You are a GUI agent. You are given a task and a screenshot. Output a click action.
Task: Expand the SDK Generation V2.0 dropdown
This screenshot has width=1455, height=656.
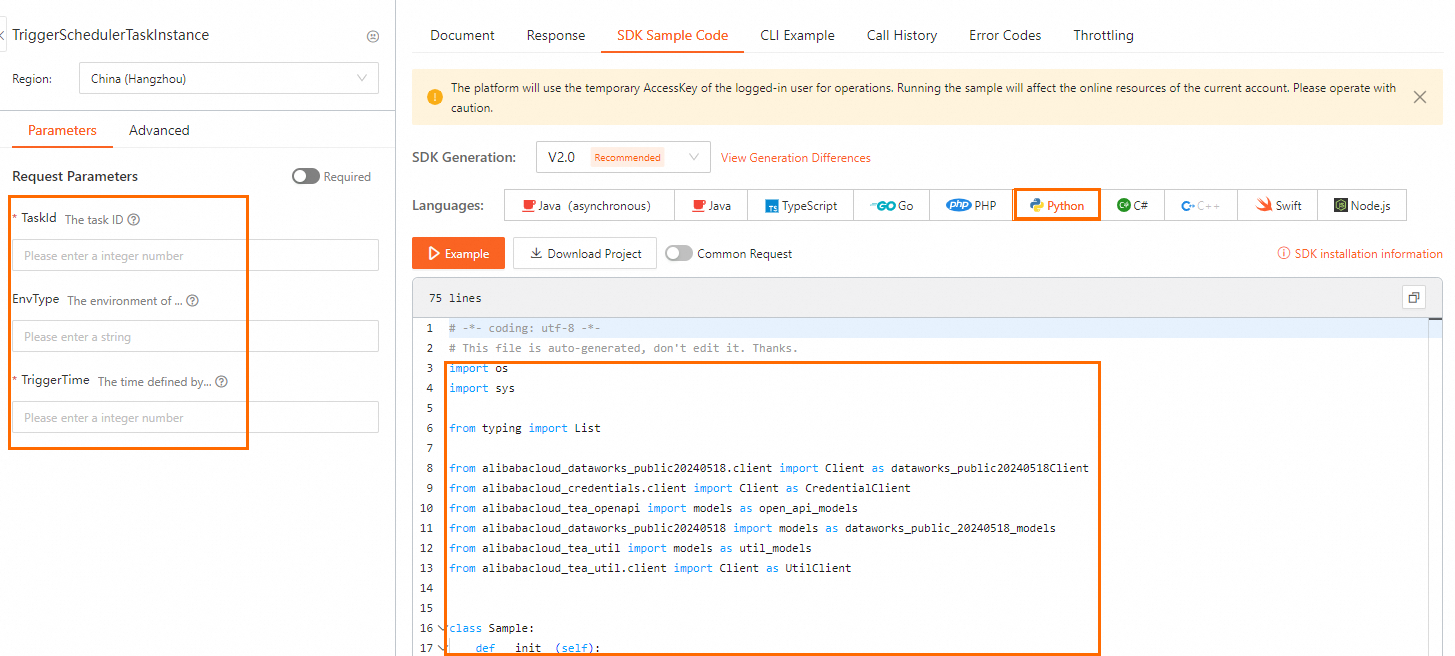coord(622,157)
